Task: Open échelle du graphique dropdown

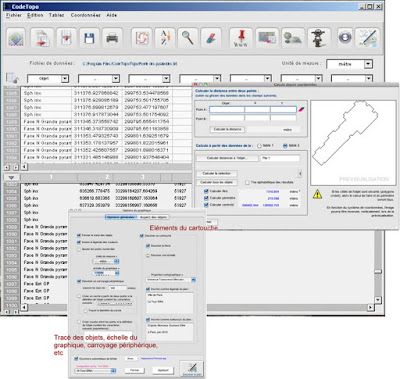Action: tap(106, 273)
